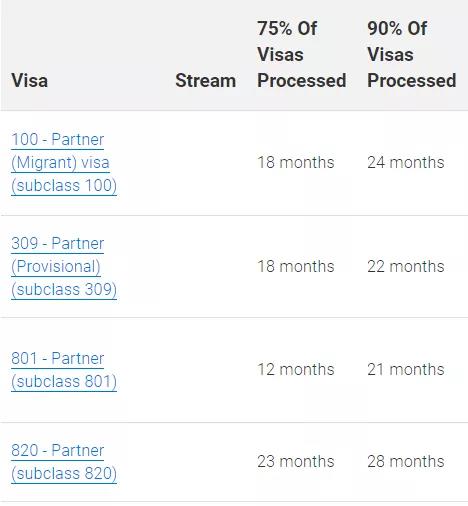Viewport: 468px width, 506px height.
Task: Select the 22 months cell
Action: [406, 267]
